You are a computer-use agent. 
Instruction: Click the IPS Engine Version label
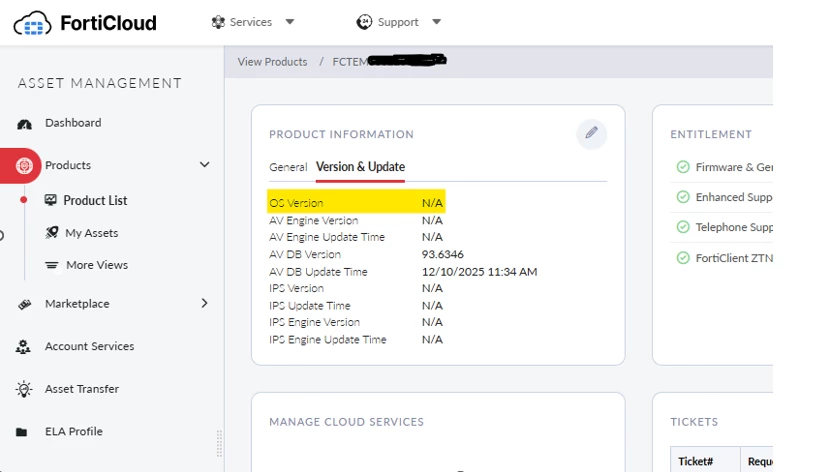(314, 322)
